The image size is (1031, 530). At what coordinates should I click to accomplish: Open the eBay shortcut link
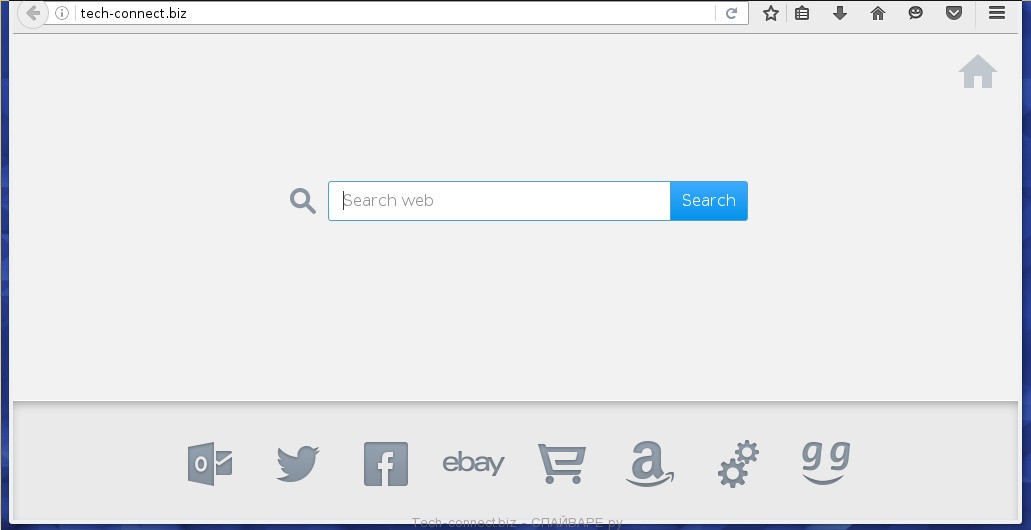point(473,464)
